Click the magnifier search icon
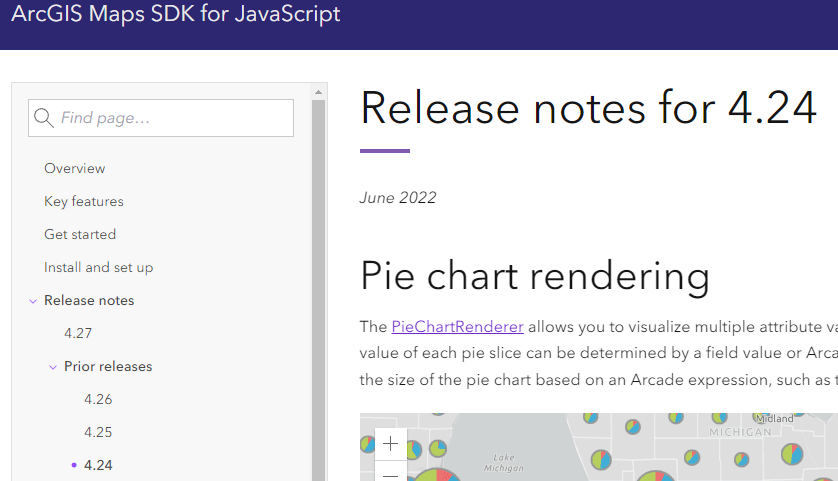838x481 pixels. (43, 118)
